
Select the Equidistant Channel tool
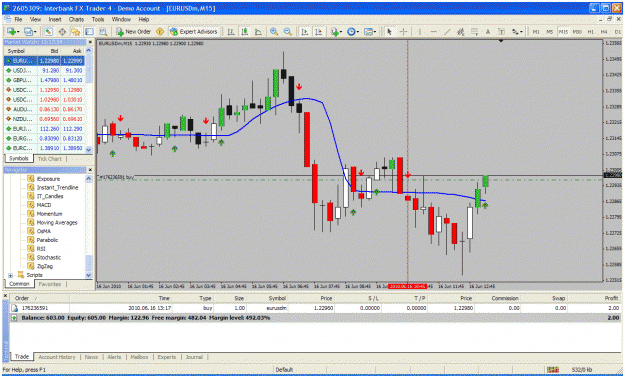461,31
